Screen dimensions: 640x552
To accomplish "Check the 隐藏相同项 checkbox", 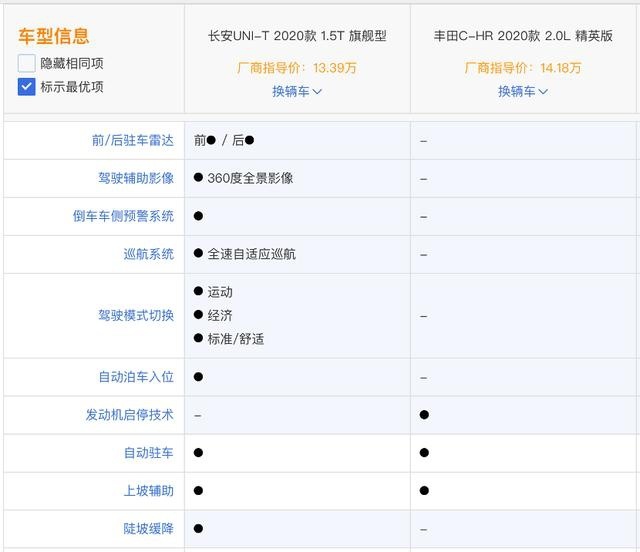I will (x=27, y=63).
